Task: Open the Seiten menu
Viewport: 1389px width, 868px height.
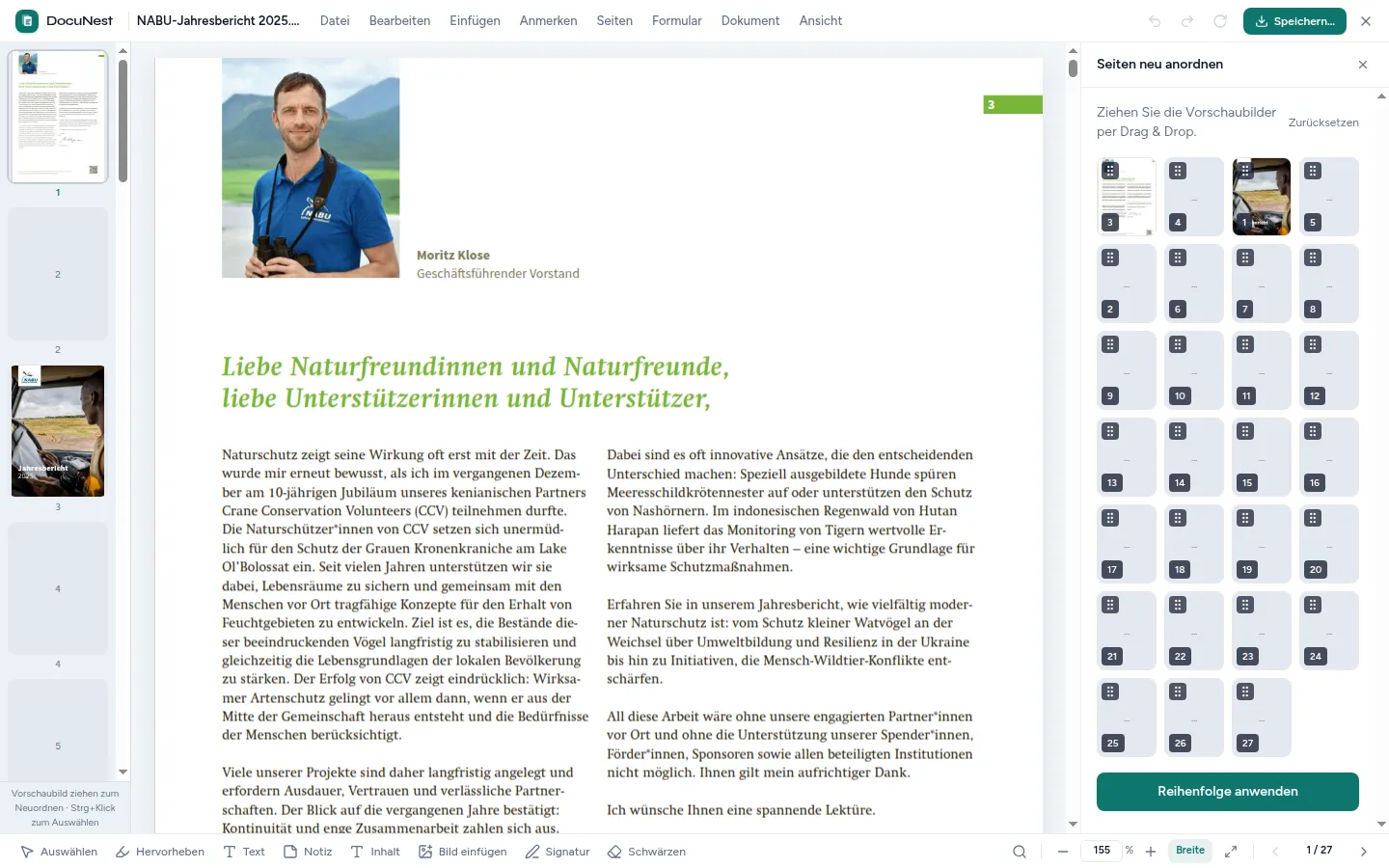Action: [x=614, y=21]
